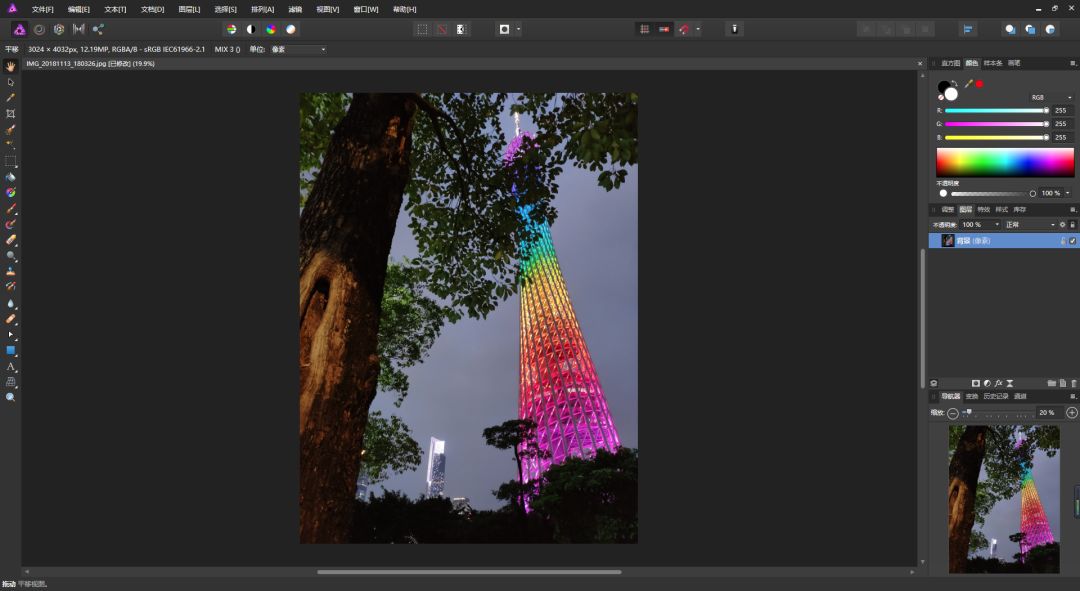Select the Crop tool in left toolbar
The width and height of the screenshot is (1080, 591).
pyautogui.click(x=11, y=113)
